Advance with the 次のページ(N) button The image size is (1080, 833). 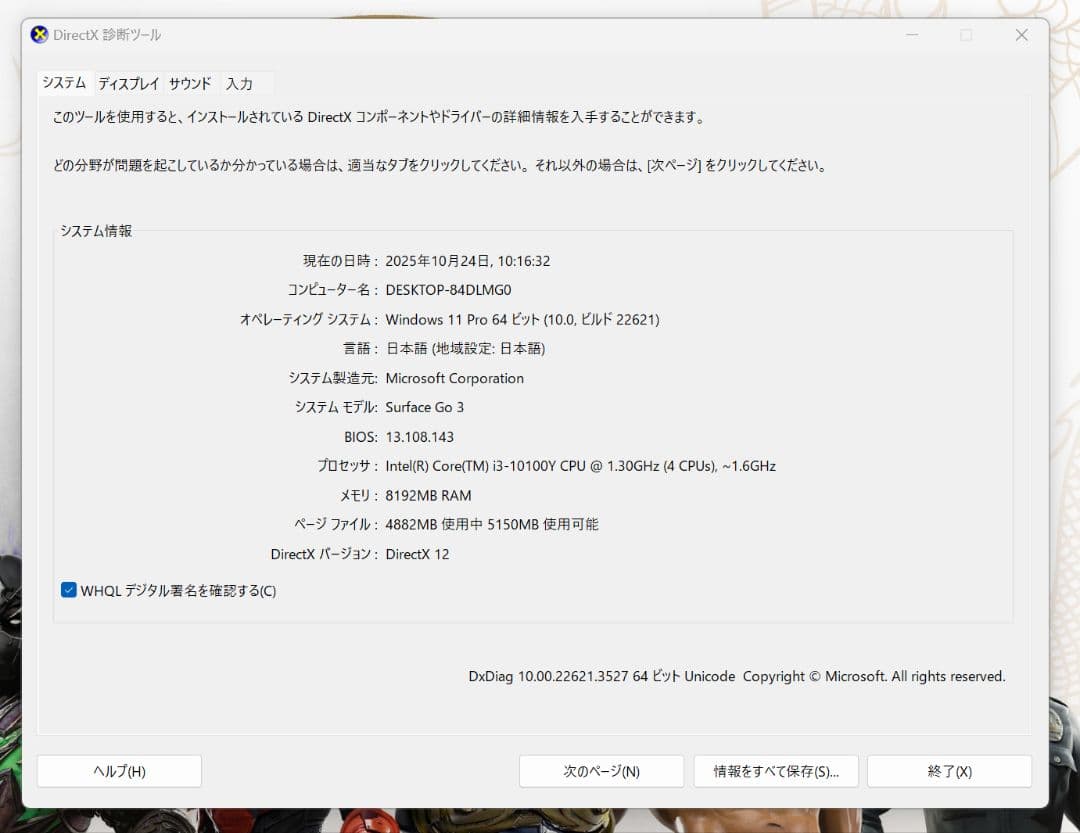(601, 770)
